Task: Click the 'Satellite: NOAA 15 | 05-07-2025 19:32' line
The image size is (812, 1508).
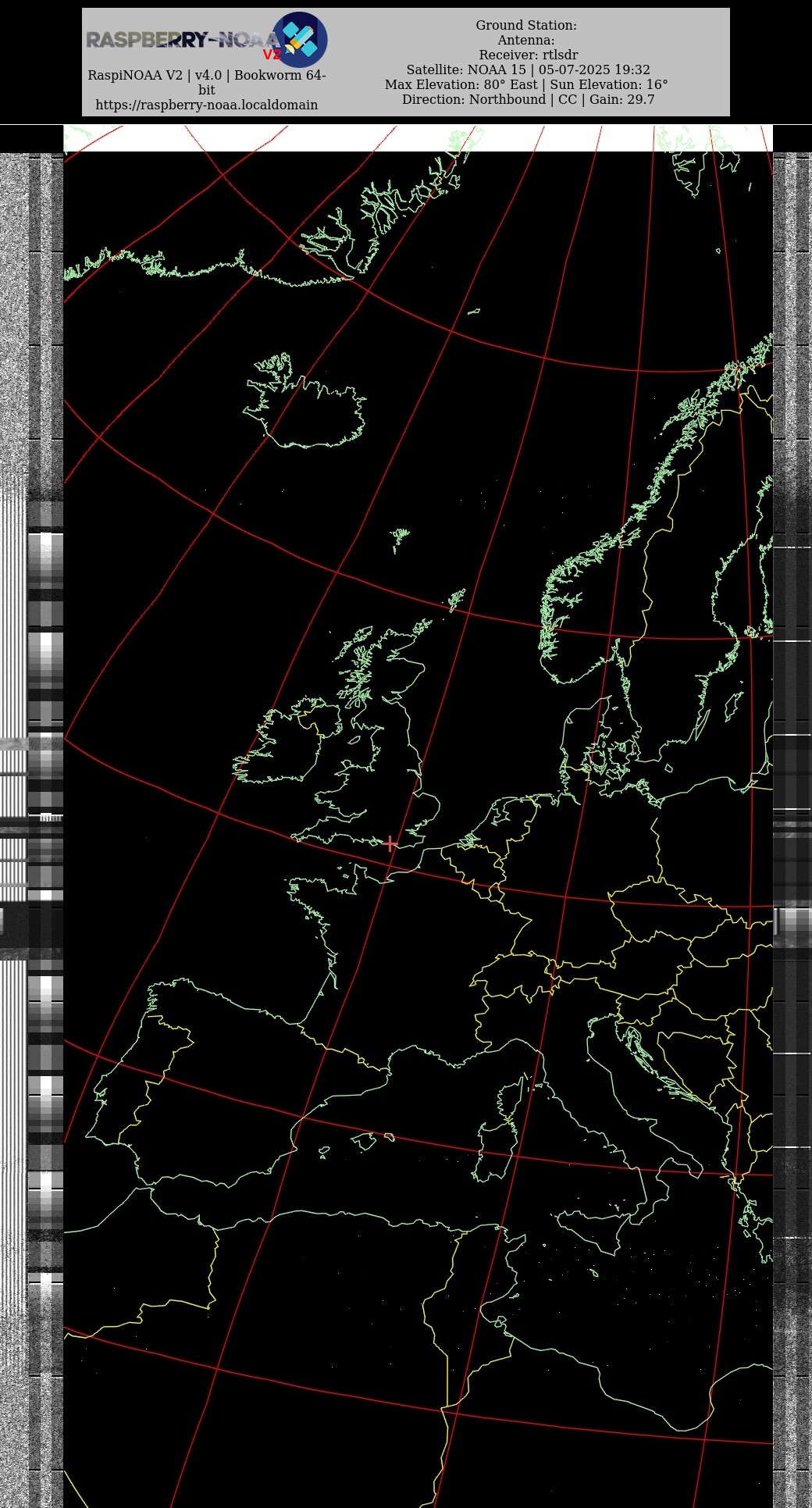Action: tap(528, 70)
